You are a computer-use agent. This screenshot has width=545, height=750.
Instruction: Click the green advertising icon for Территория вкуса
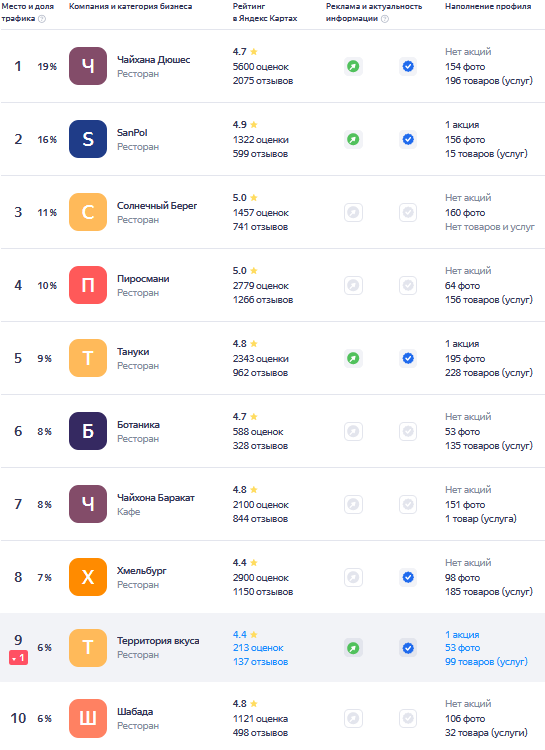[x=353, y=648]
